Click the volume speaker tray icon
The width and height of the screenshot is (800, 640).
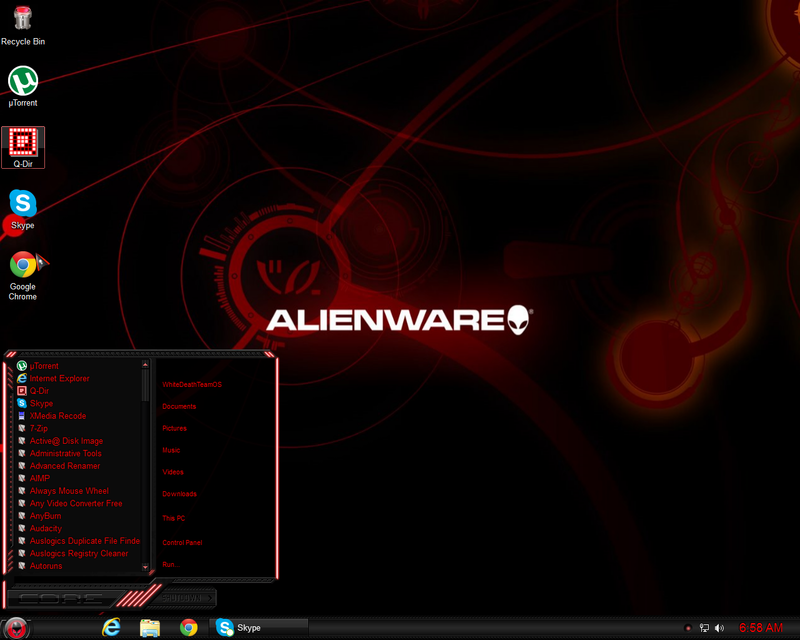719,628
